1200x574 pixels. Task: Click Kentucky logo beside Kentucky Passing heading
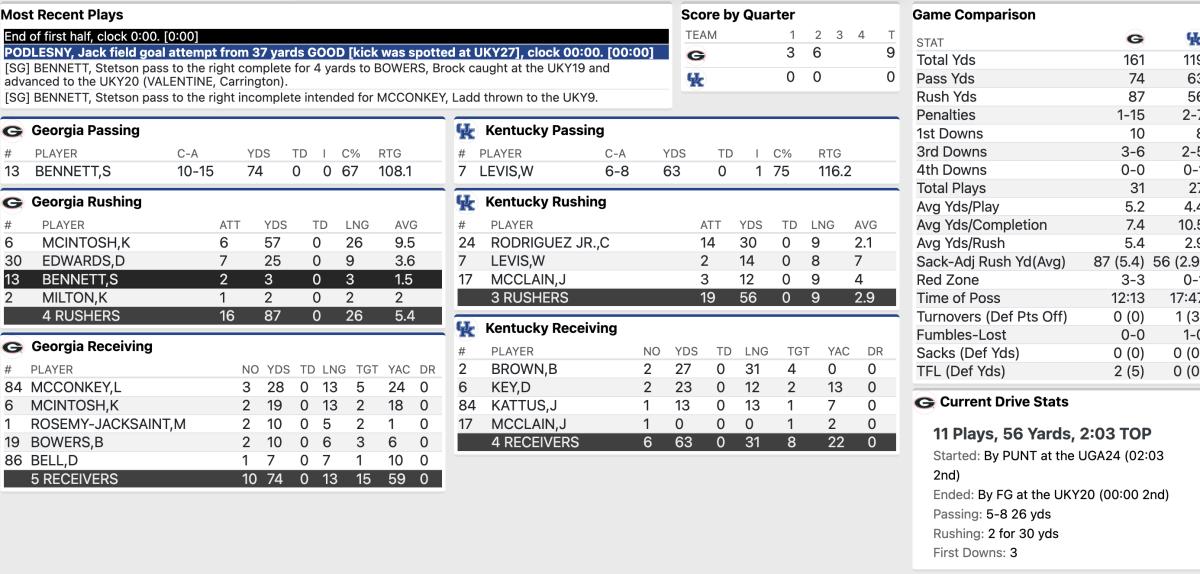pos(465,131)
